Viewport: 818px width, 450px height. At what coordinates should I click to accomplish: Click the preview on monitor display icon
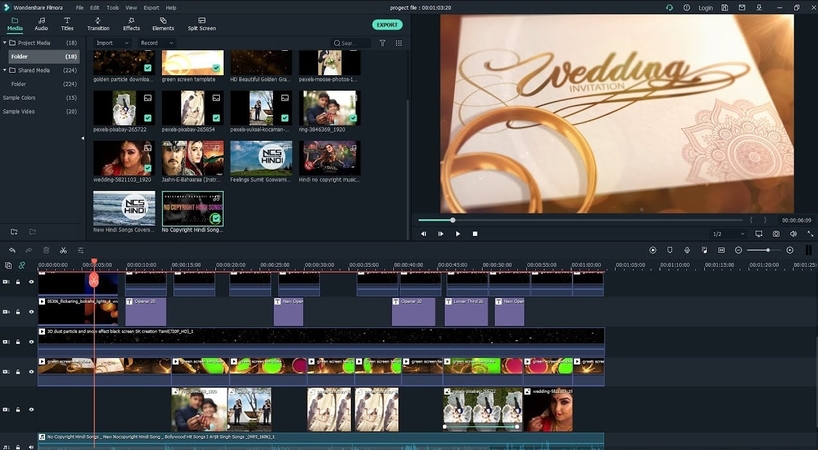tap(759, 234)
